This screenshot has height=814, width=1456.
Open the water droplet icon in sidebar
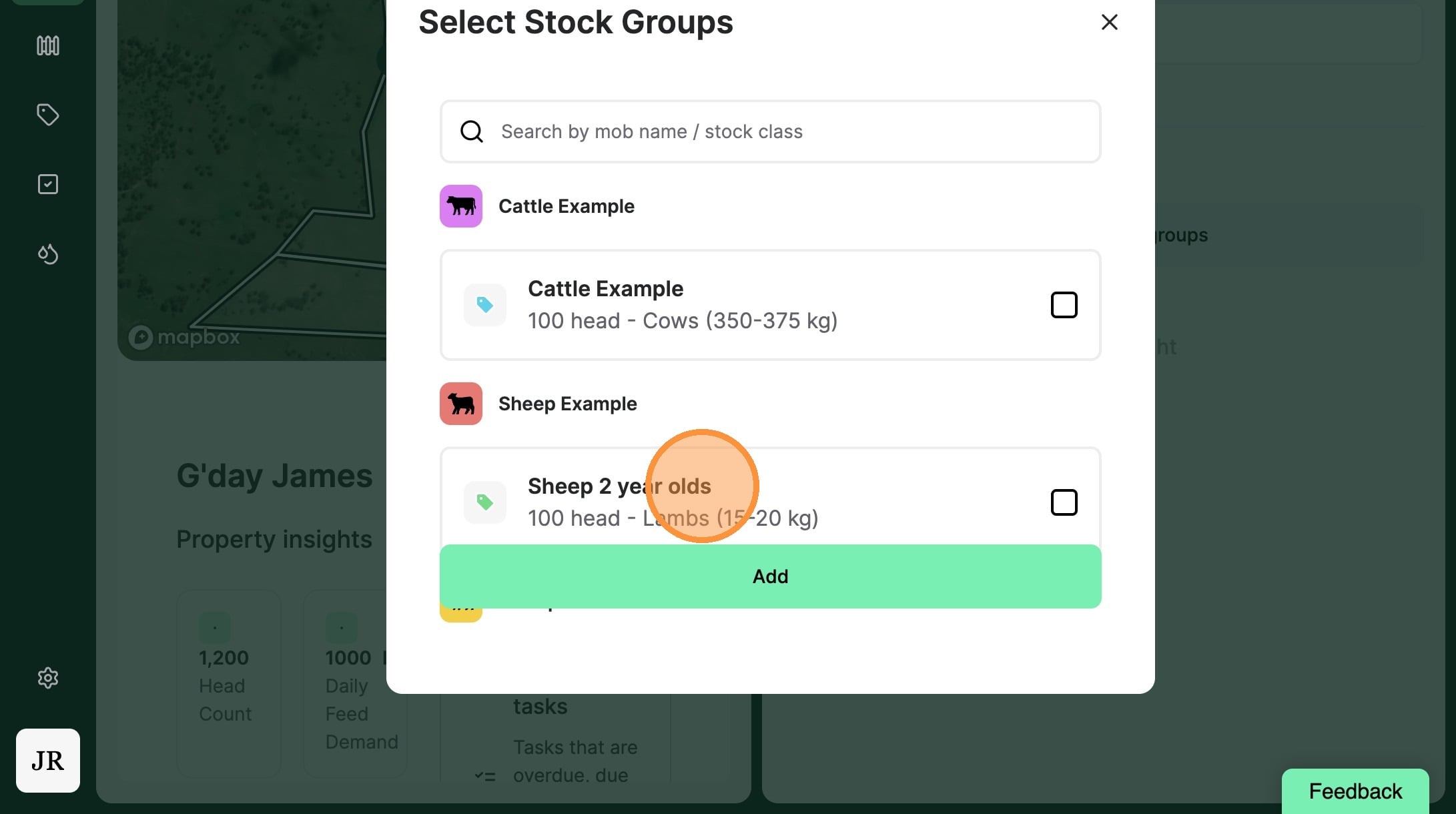click(47, 254)
